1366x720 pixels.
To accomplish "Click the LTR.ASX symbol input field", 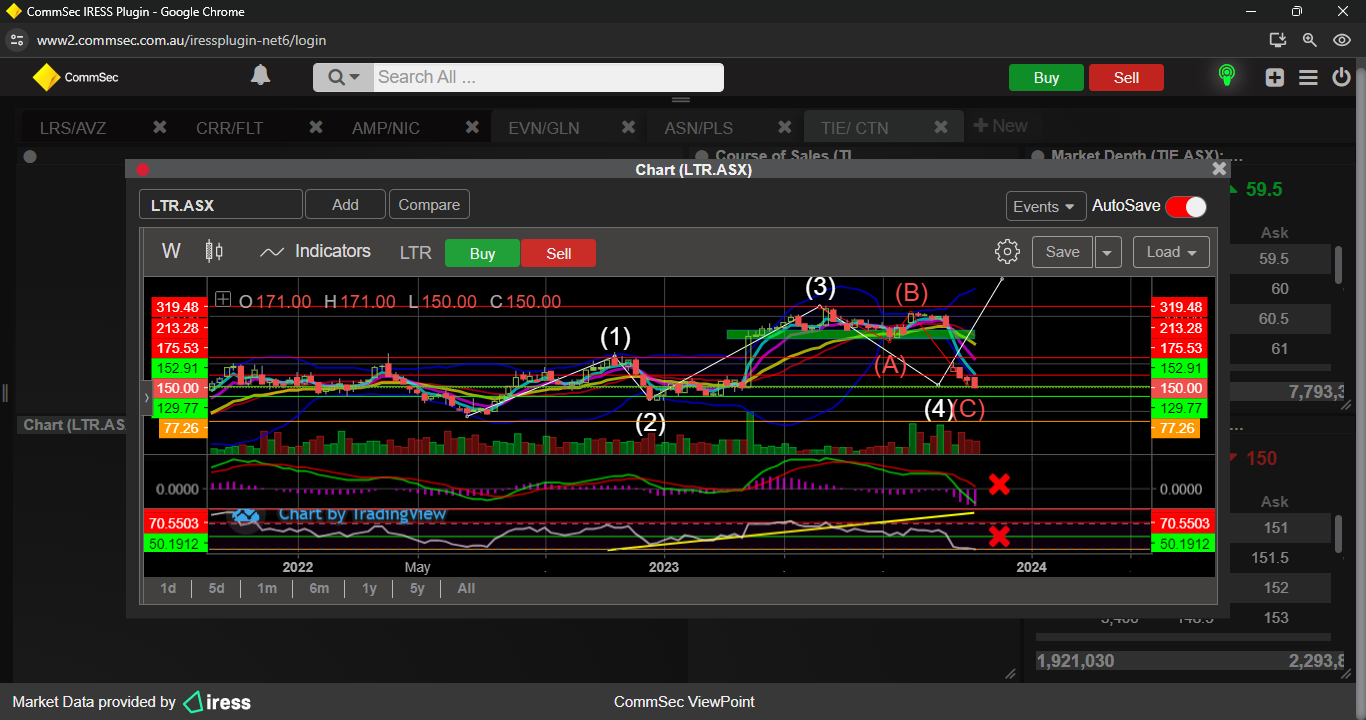I will point(220,205).
